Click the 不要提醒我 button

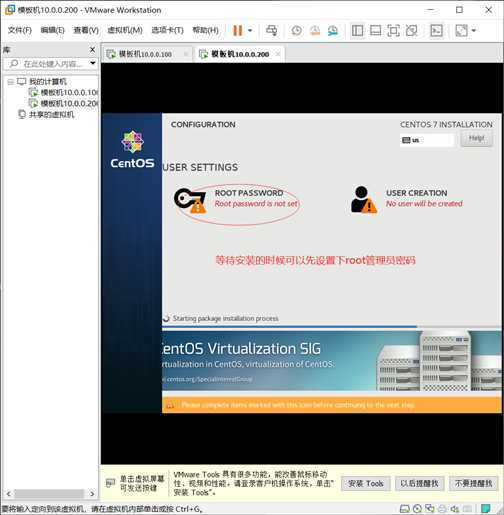click(x=473, y=483)
